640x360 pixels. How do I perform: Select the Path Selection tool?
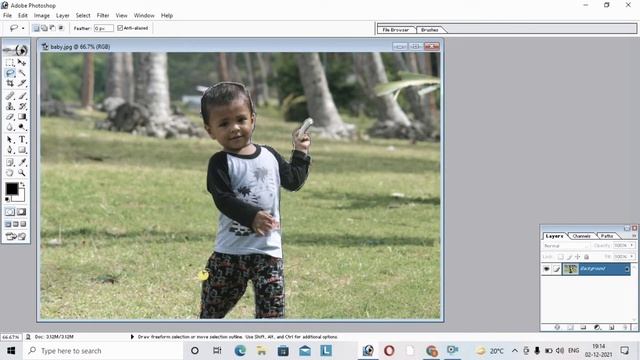tap(10, 140)
